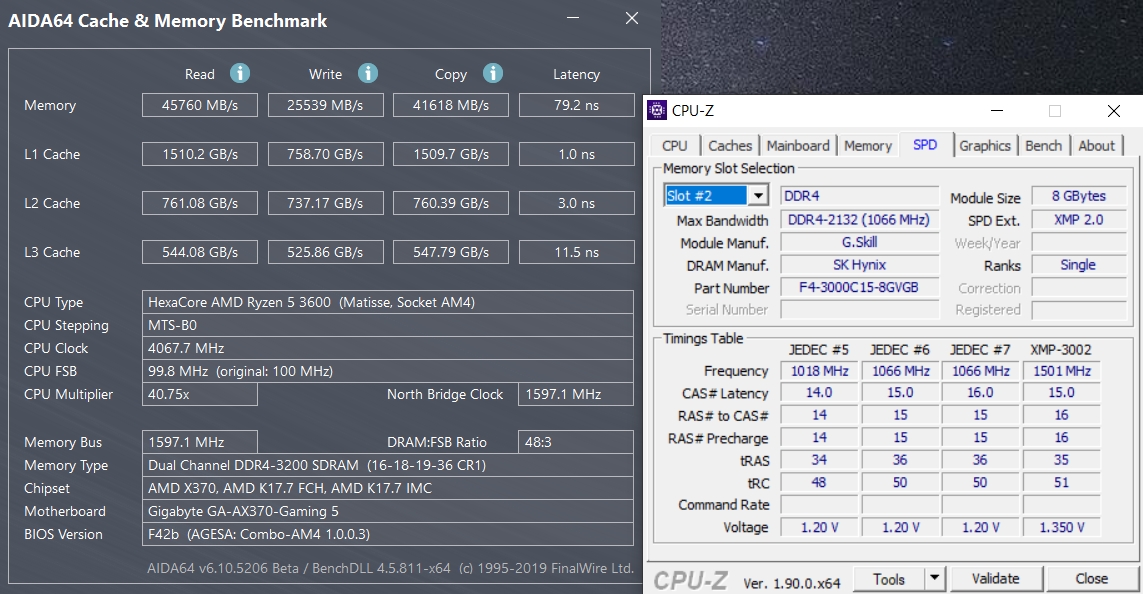Viewport: 1143px width, 594px height.
Task: Open the Mainboard tab in CPU-Z
Action: click(x=797, y=146)
